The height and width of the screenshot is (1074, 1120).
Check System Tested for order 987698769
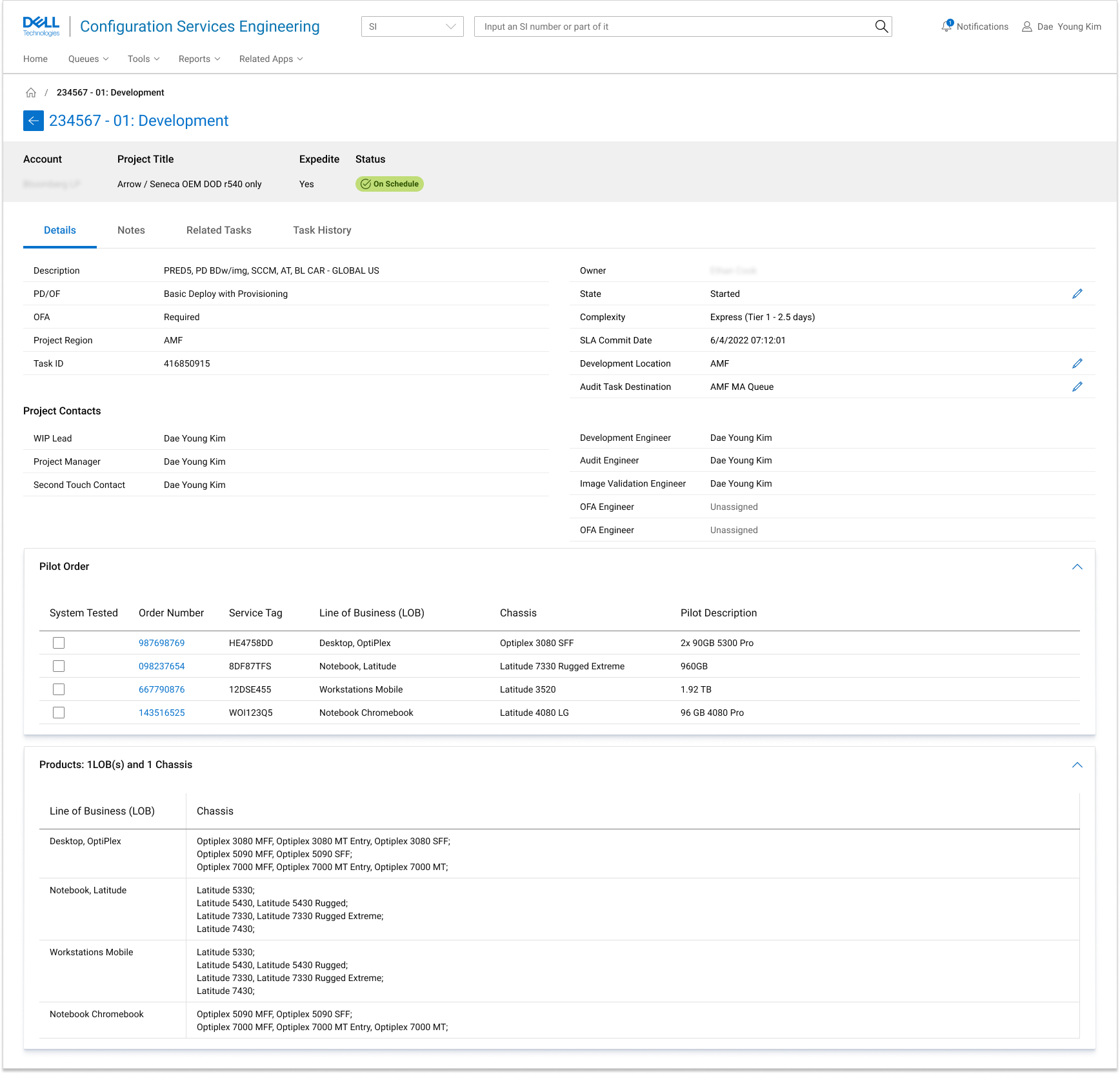pos(59,643)
